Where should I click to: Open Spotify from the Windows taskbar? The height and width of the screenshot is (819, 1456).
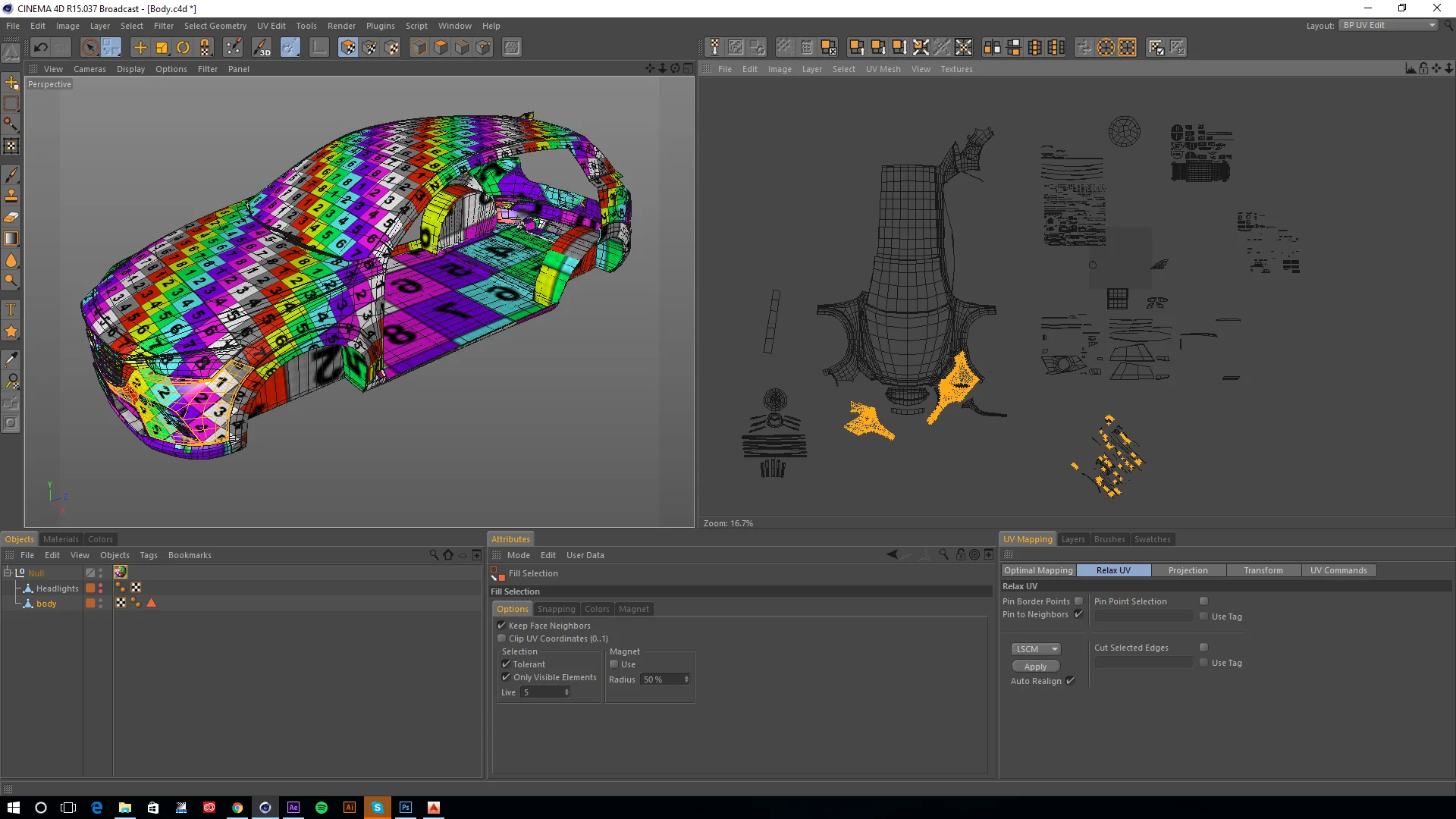[322, 808]
